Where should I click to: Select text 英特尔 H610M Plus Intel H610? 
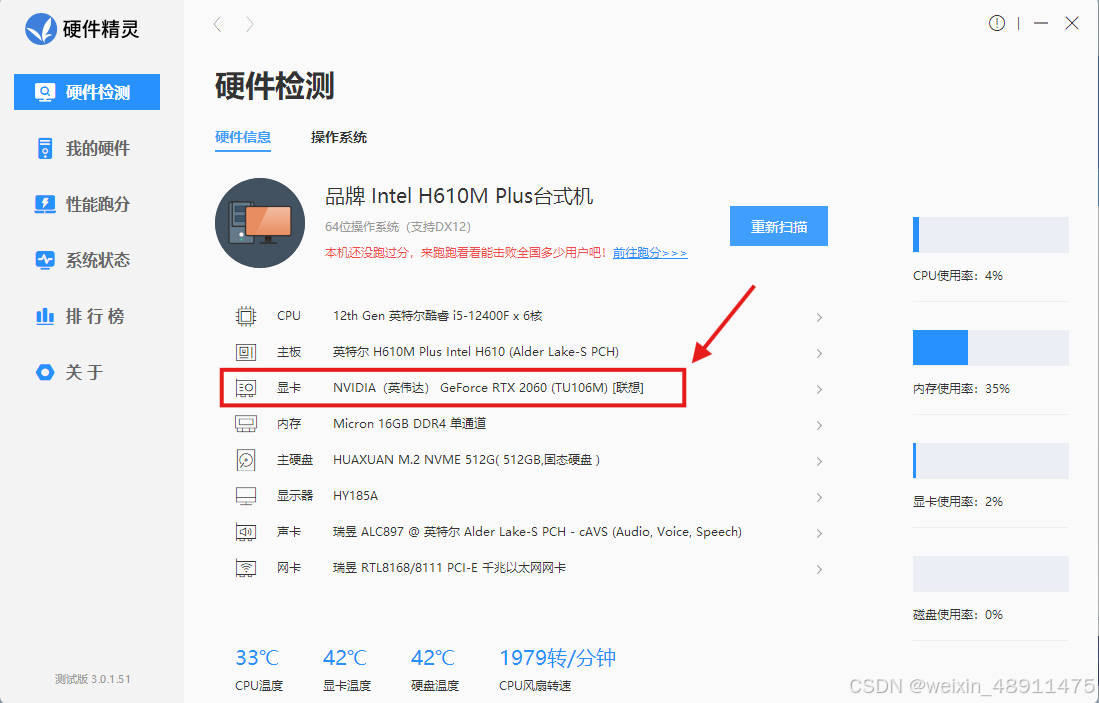pos(419,352)
